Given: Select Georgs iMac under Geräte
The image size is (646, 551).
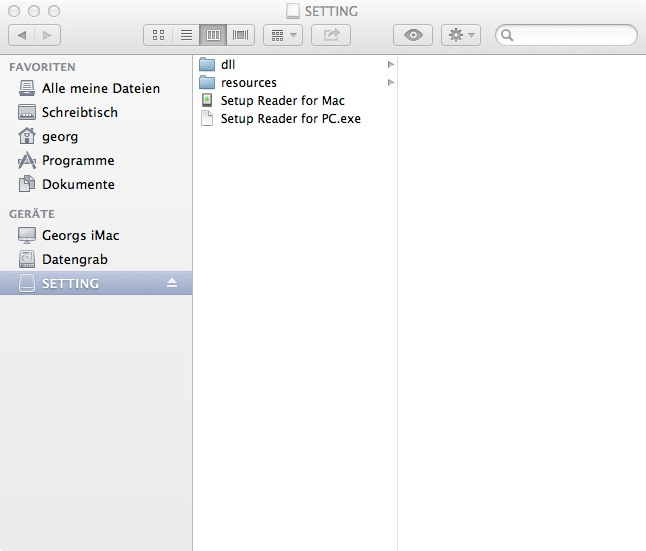Looking at the screenshot, I should [96, 235].
